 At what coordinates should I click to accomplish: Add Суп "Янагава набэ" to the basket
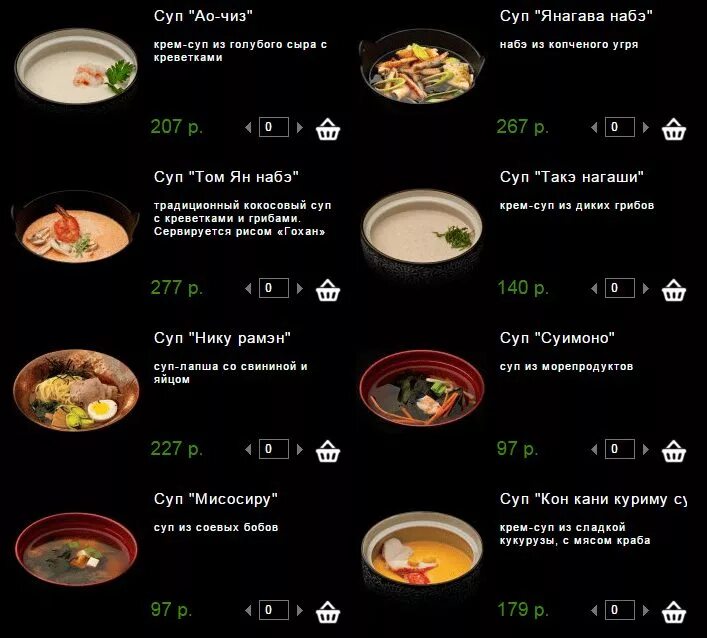point(674,129)
